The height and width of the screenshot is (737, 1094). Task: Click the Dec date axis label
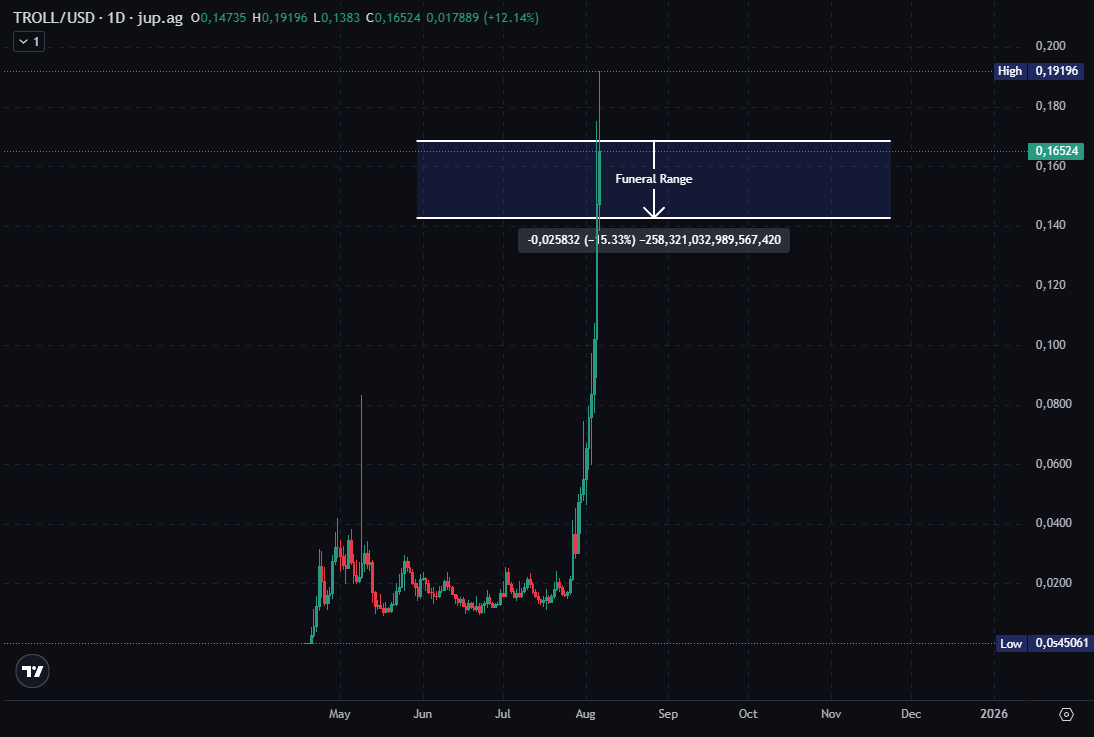point(911,714)
